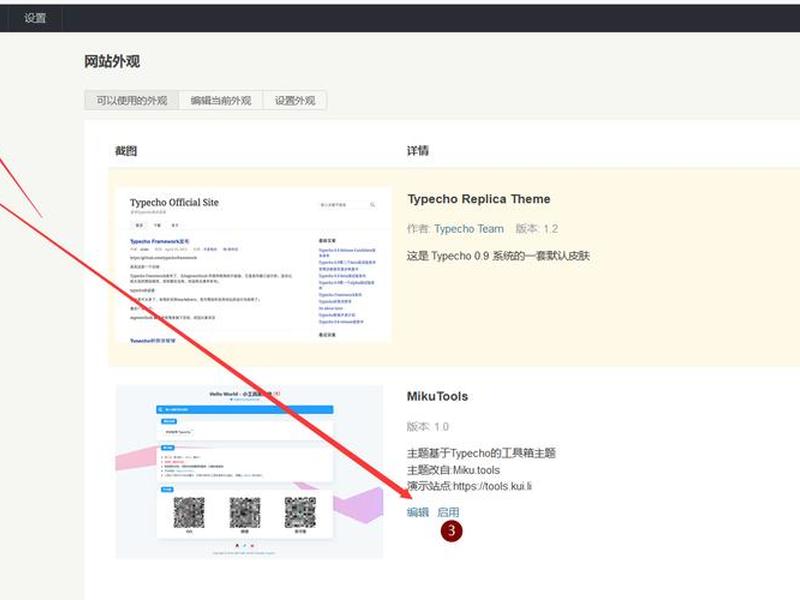Click the 版本: 1.2 text
Image resolution: width=800 pixels, height=600 pixels.
(537, 229)
